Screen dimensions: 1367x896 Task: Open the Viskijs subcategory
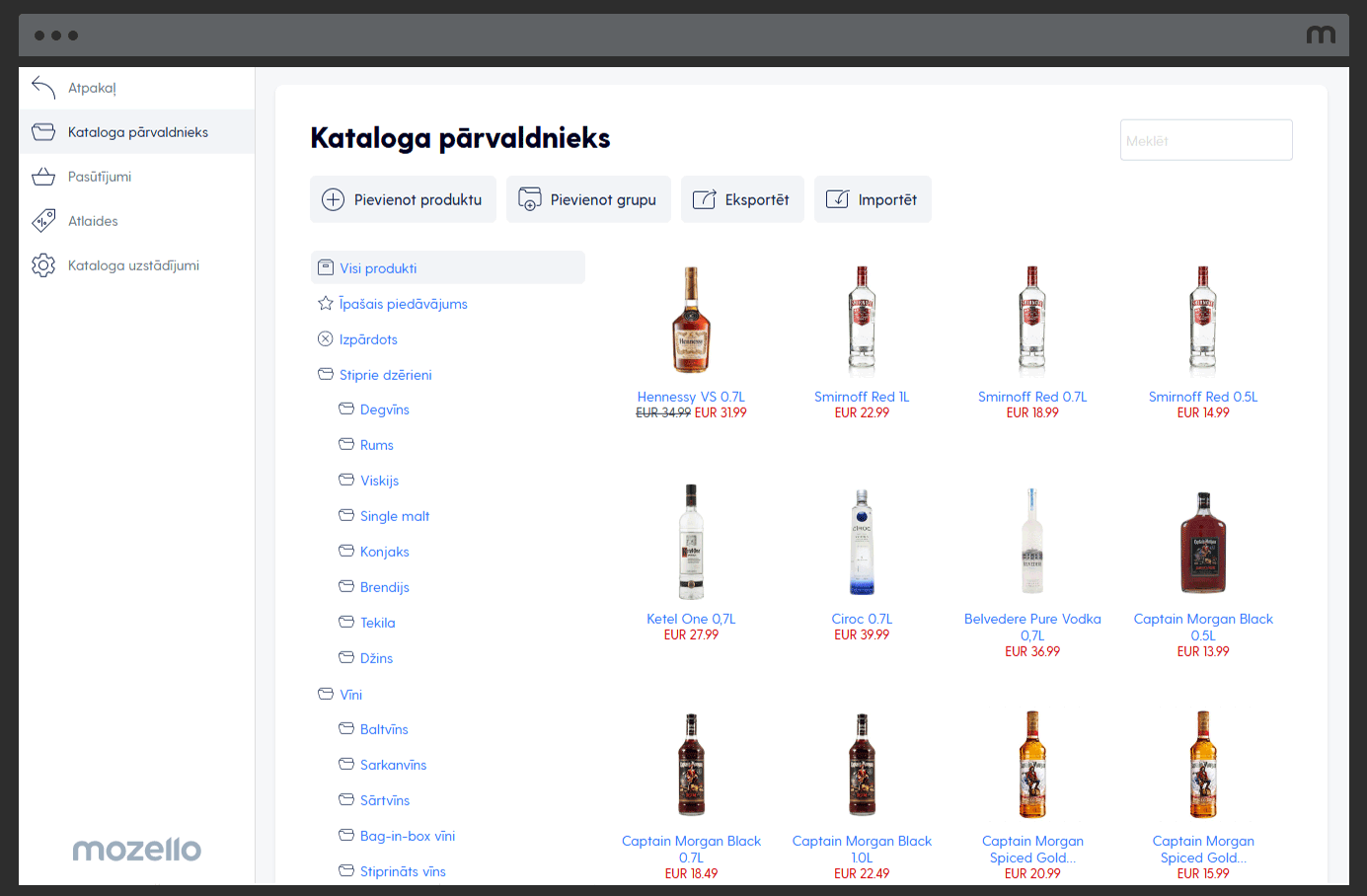pyautogui.click(x=379, y=481)
